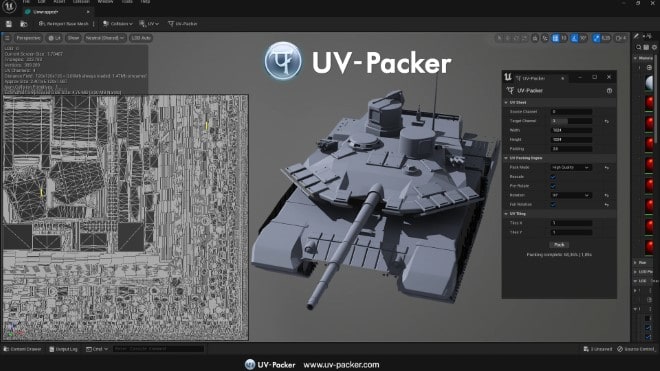
Task: Change rotation snap value 10°
Action: [x=583, y=38]
